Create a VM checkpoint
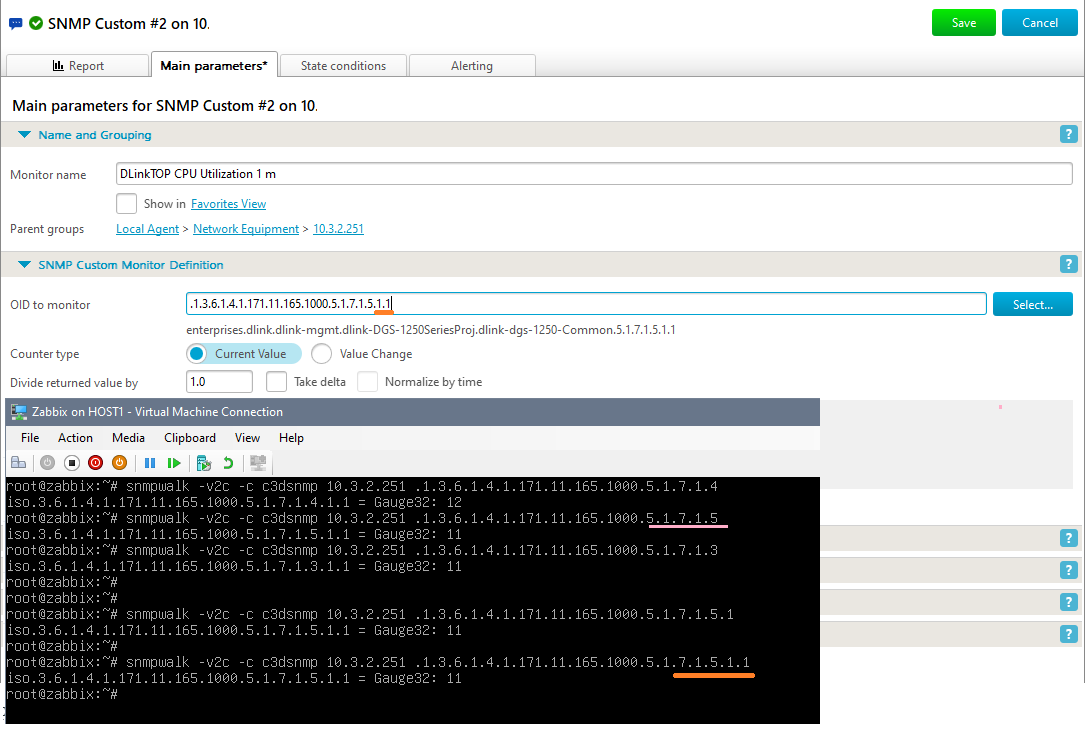This screenshot has width=1092, height=742. coord(204,463)
